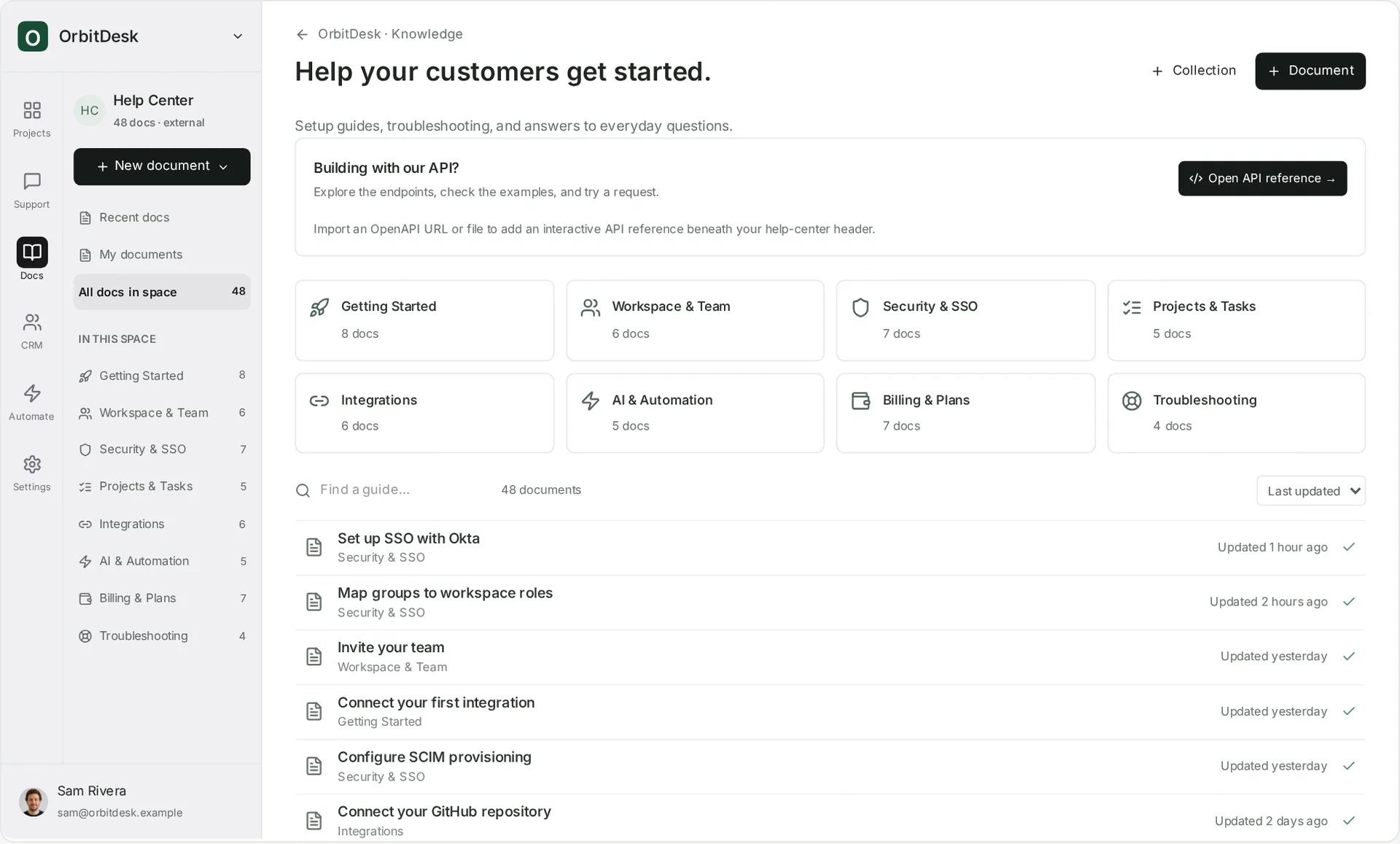Click document icon for Connect your first integration
Screen dimensions: 1400x844
[314, 711]
